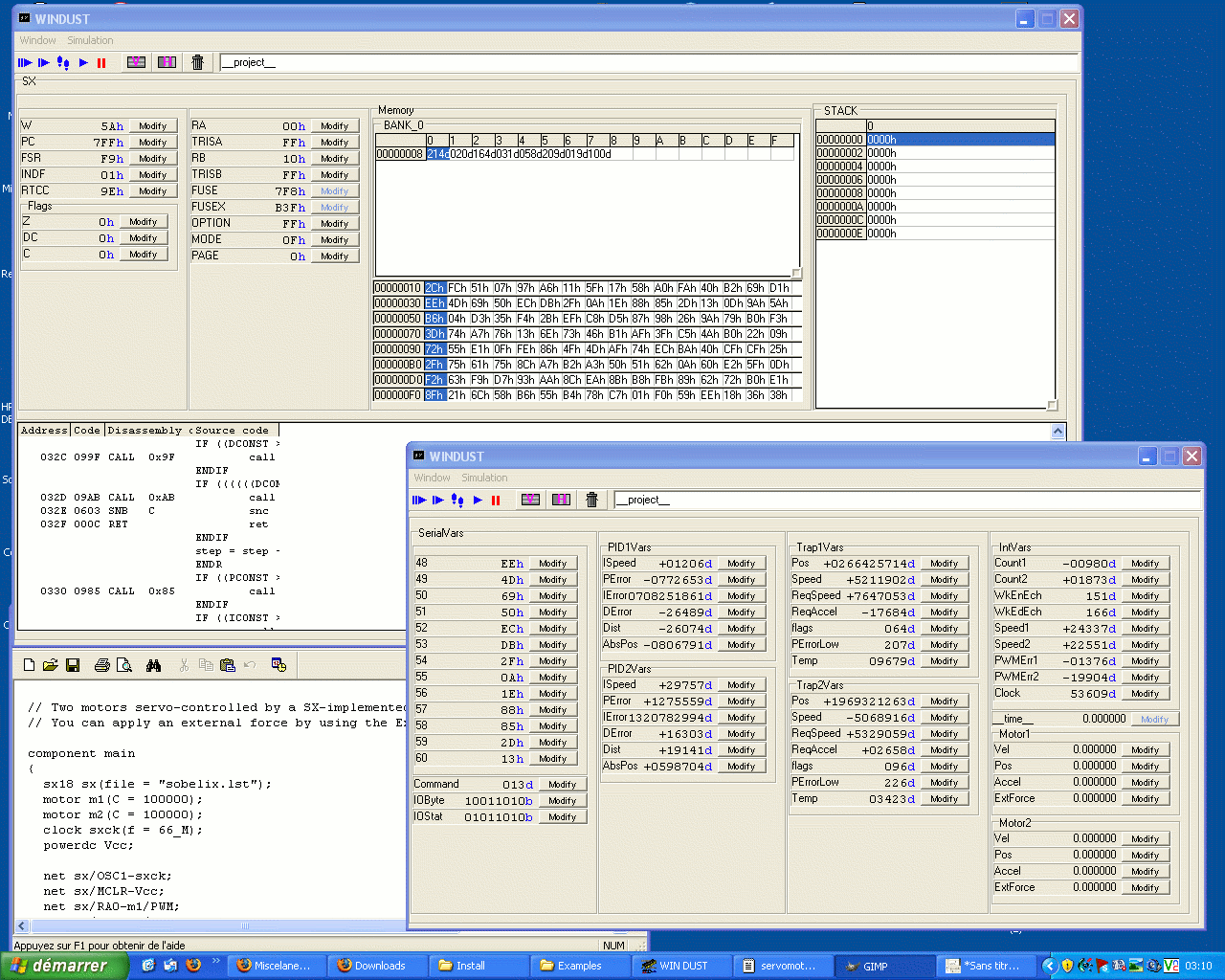1225x980 pixels.
Task: Click the save floppy disk icon in the editor toolbar
Action: click(x=73, y=665)
